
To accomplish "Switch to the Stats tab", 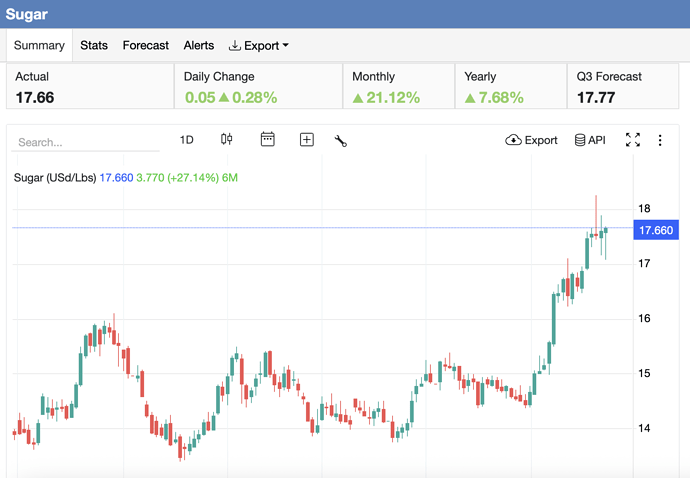I will 94,45.
